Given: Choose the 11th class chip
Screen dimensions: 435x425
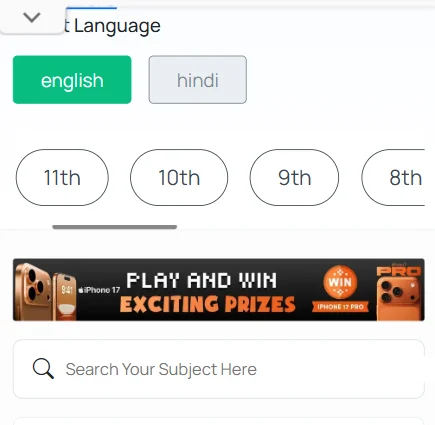Looking at the screenshot, I should pos(62,177).
